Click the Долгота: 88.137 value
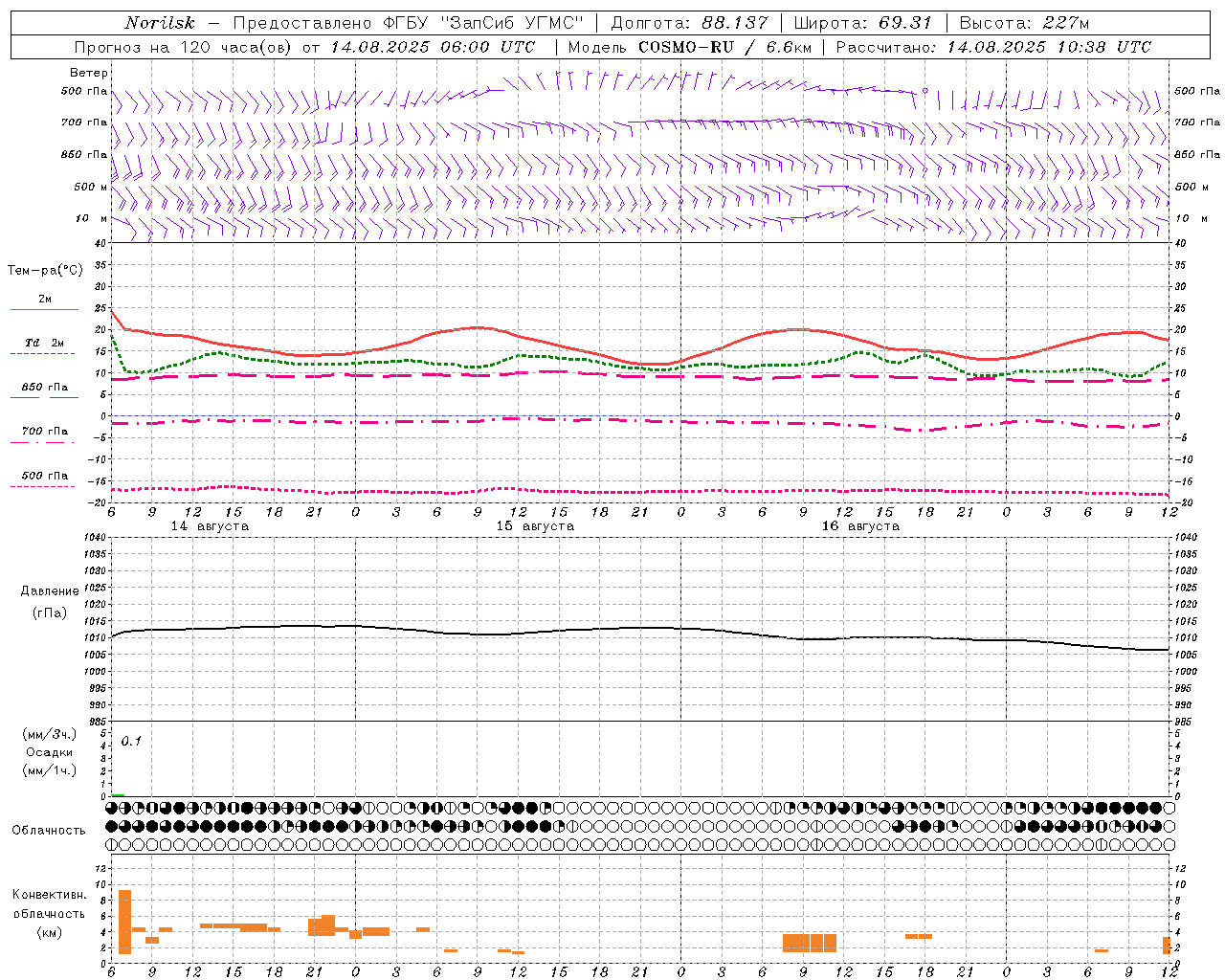Viewport: 1225px width, 980px height. (x=689, y=23)
